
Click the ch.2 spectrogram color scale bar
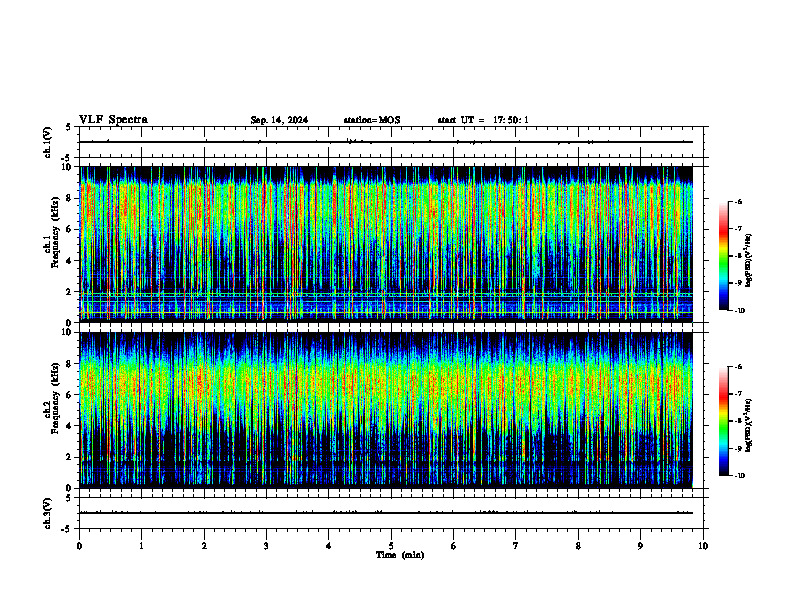(x=723, y=421)
